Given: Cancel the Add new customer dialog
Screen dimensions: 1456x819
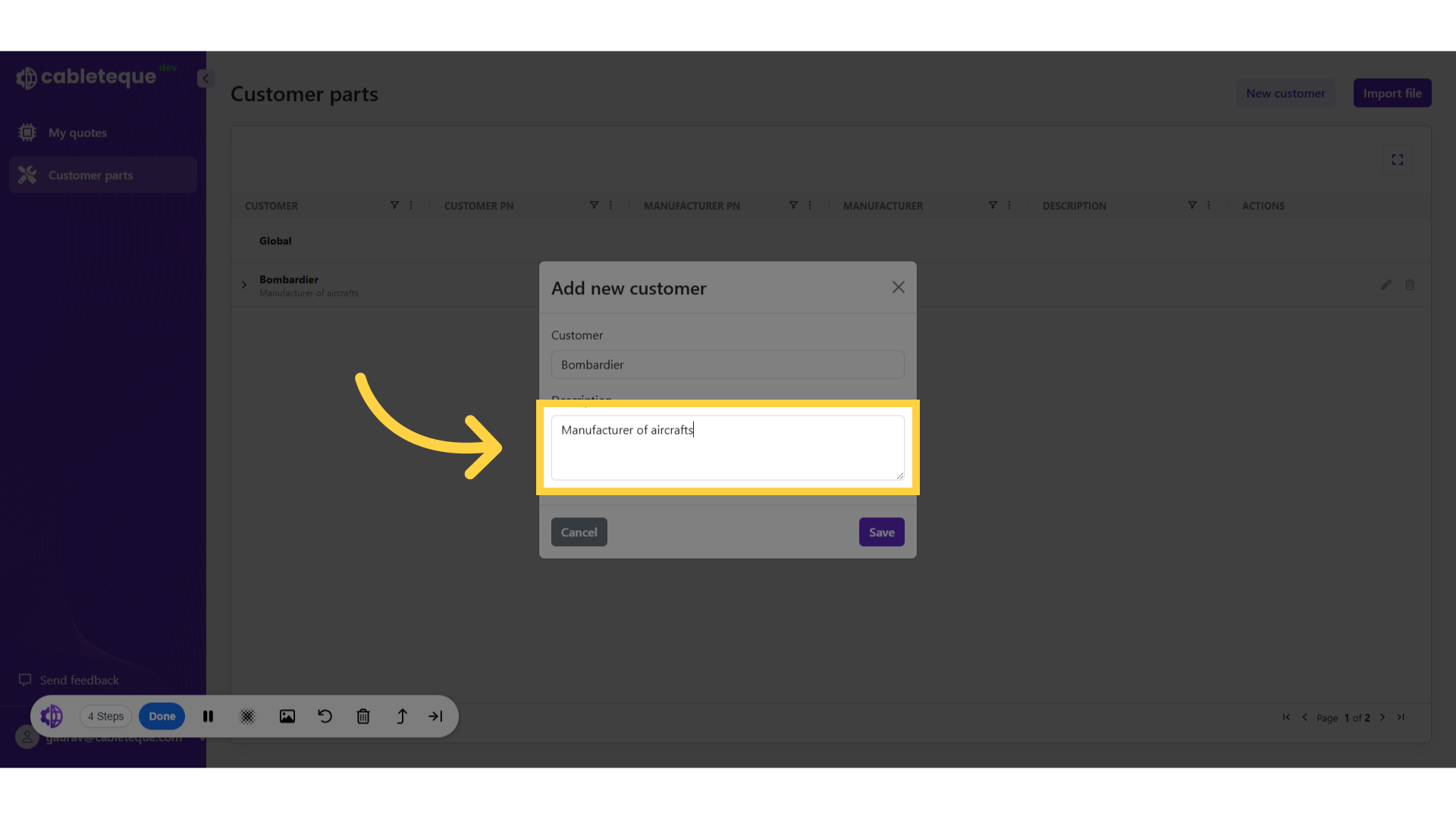Looking at the screenshot, I should pos(579,532).
